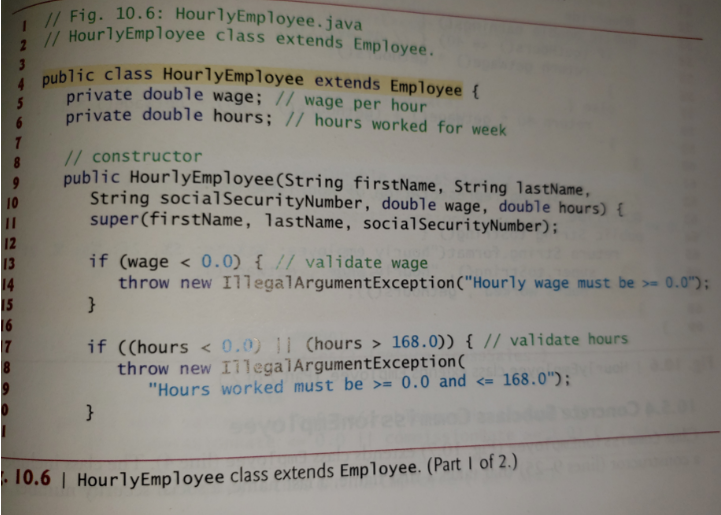This screenshot has height=515, width=721.
Task: Click the 'private double wage' declaration
Action: (164, 96)
